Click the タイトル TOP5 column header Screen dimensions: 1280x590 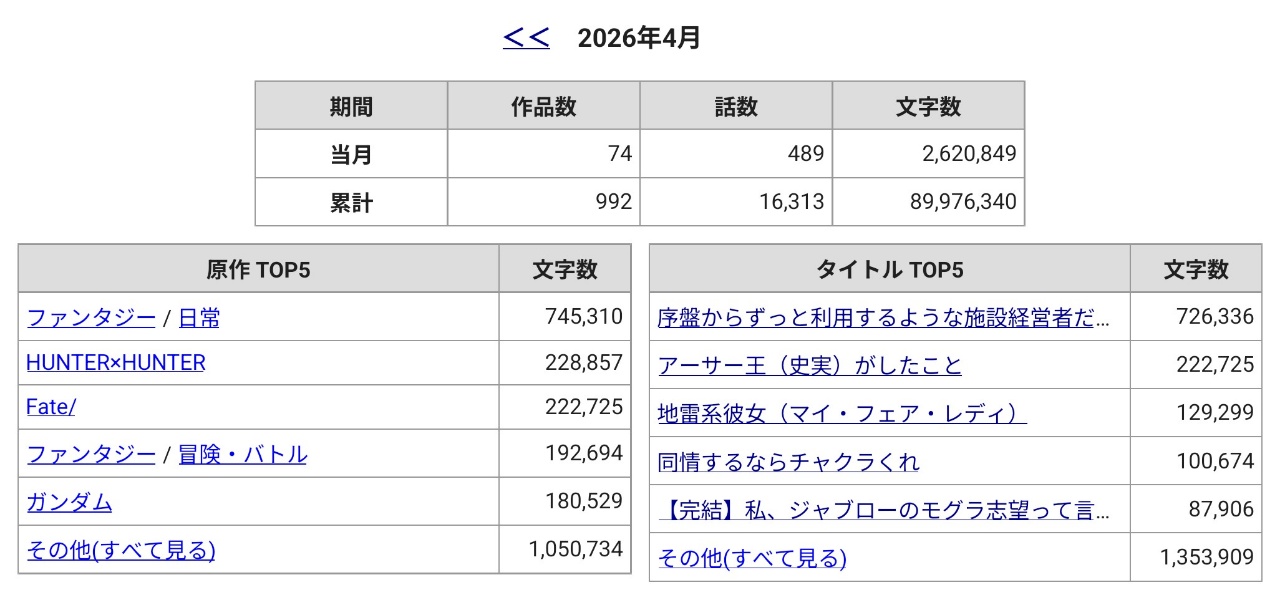pyautogui.click(x=889, y=269)
